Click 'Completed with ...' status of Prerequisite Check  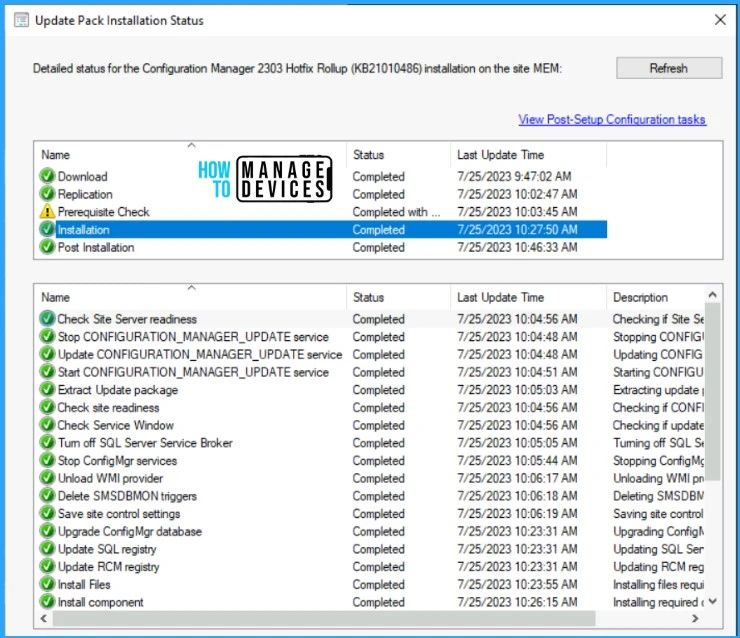[x=396, y=212]
